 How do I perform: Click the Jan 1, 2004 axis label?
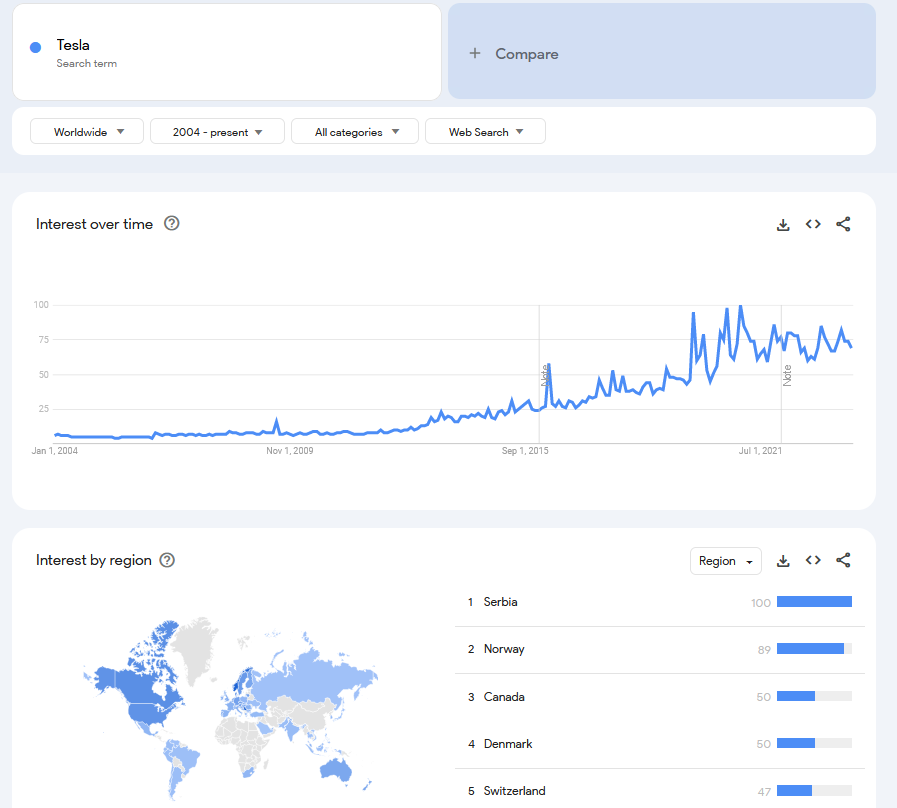point(54,451)
